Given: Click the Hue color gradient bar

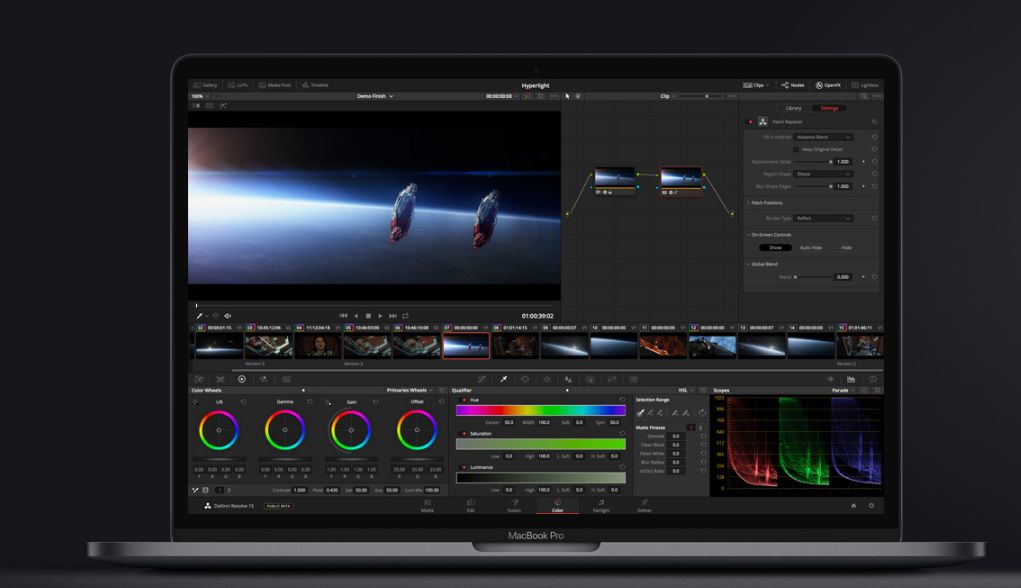Looking at the screenshot, I should (x=540, y=410).
